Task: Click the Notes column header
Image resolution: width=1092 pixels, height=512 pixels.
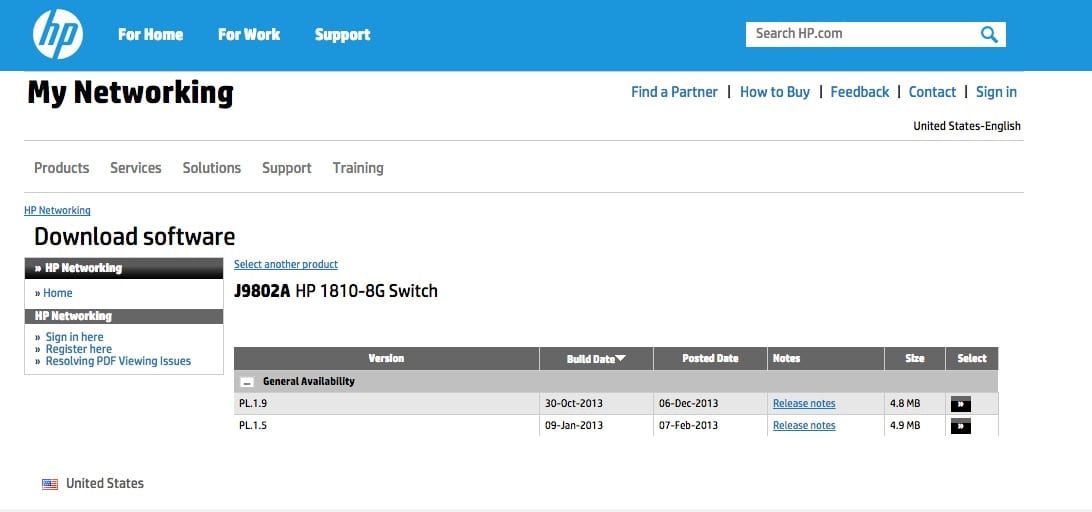Action: tap(826, 359)
